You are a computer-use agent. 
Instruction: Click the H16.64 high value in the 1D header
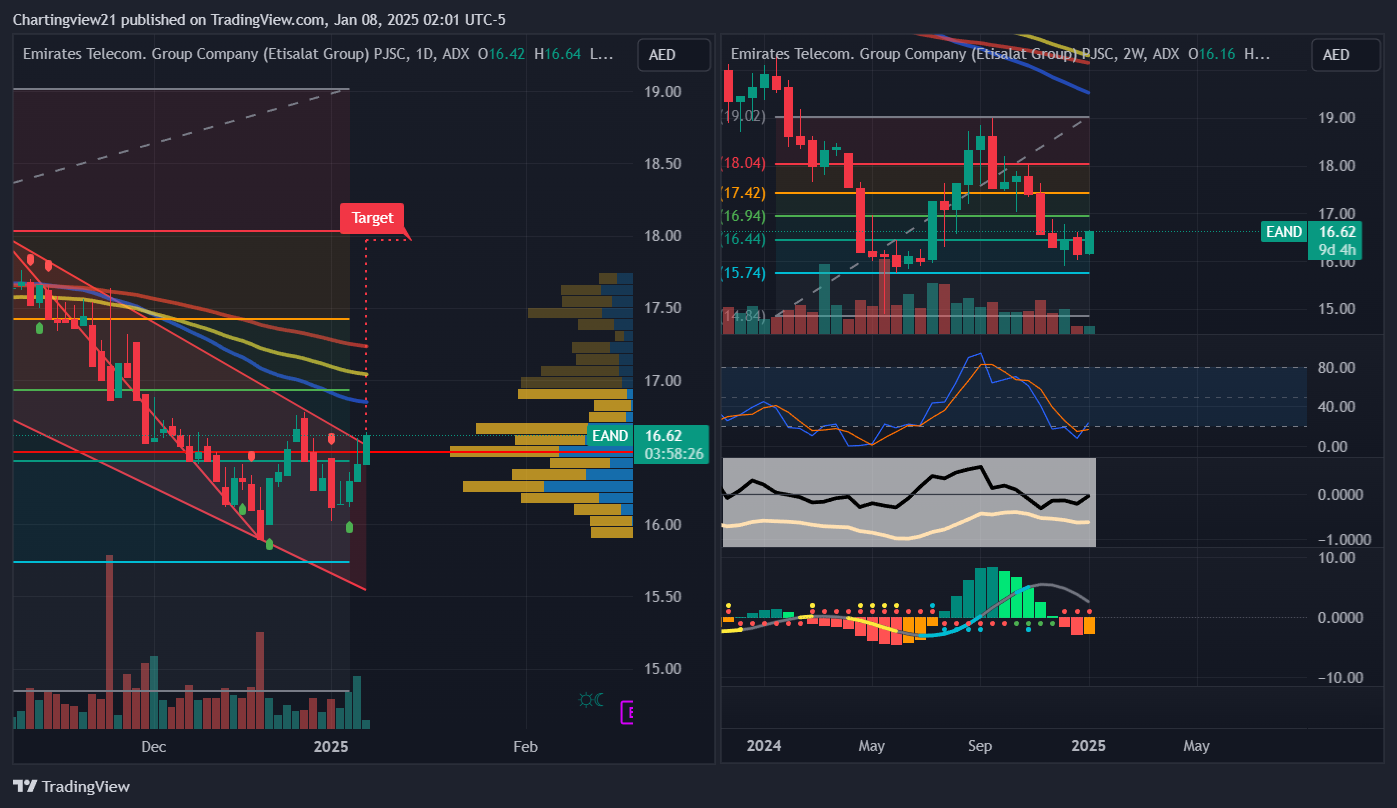[x=557, y=54]
